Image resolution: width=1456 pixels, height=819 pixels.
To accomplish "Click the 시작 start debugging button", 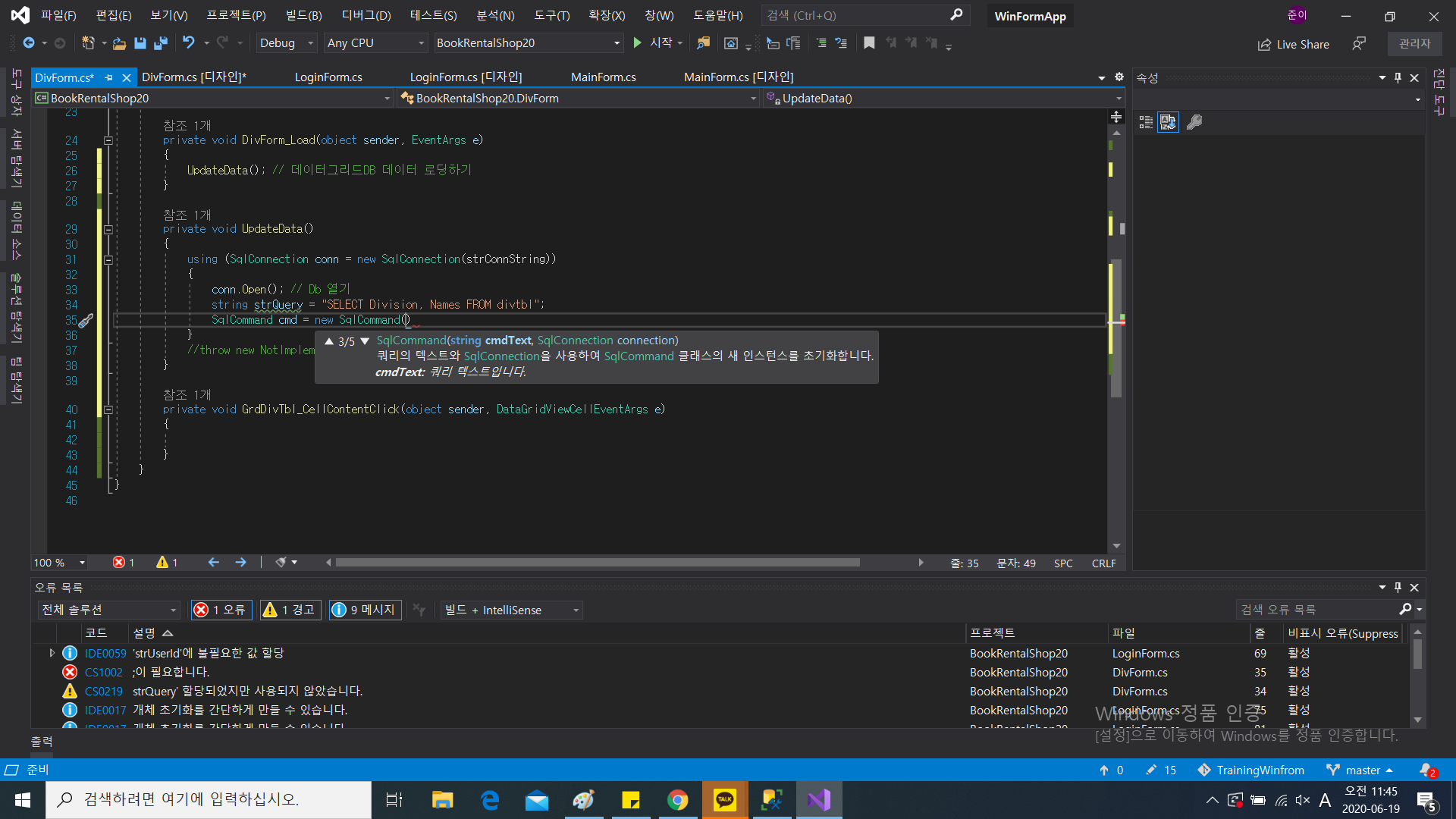I will (x=654, y=43).
